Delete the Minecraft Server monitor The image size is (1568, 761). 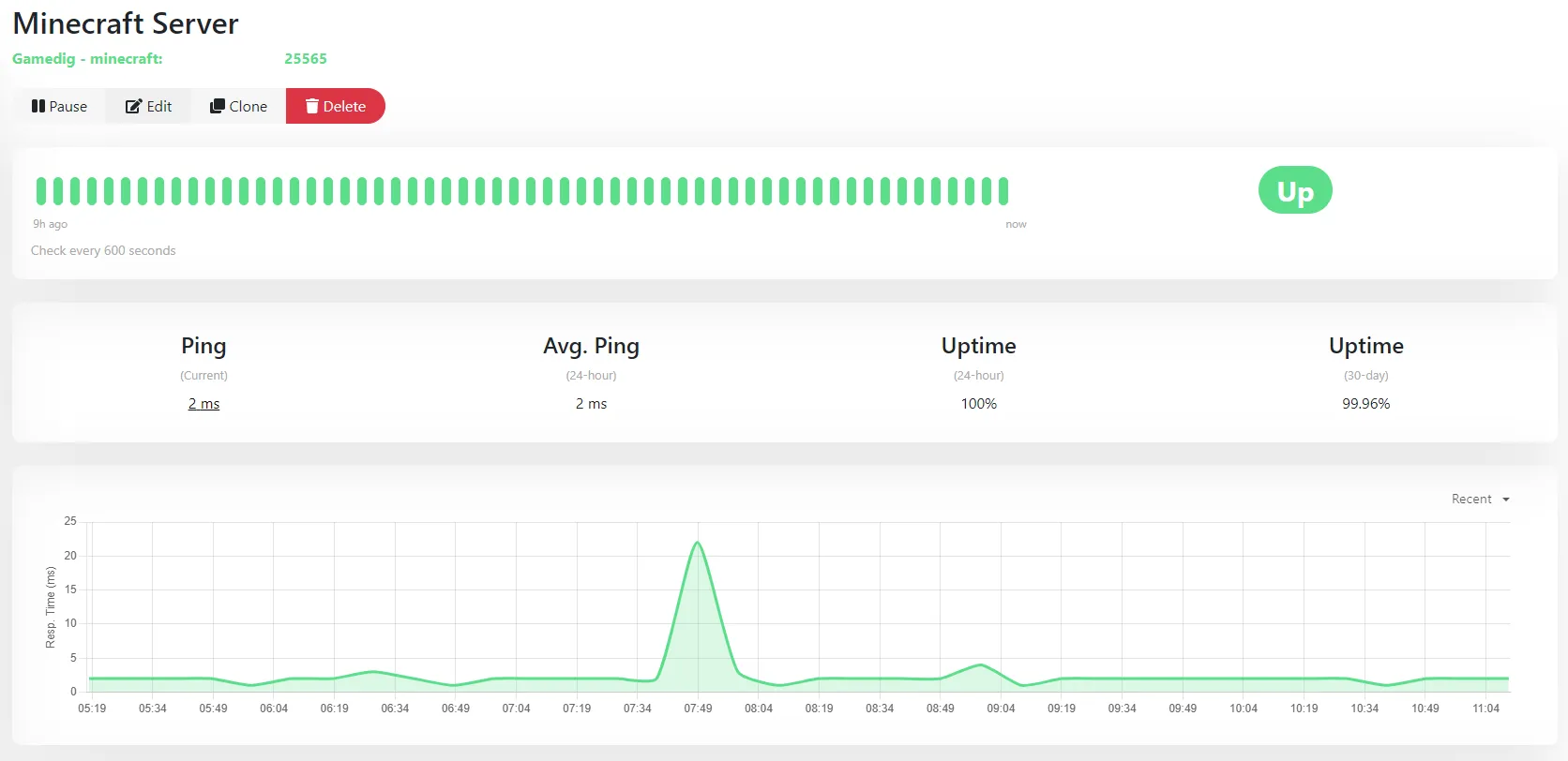click(335, 106)
